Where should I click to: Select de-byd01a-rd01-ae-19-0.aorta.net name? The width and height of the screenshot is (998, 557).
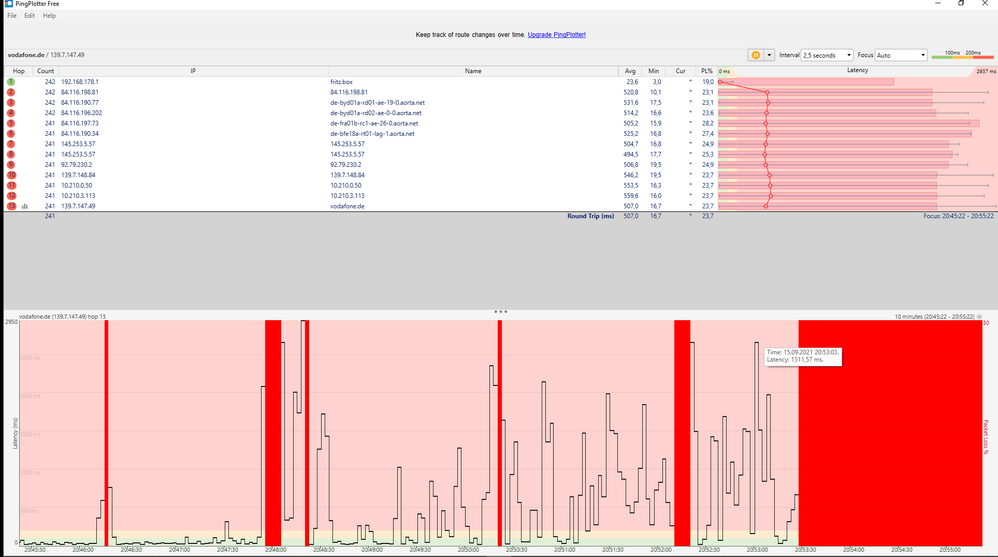[x=377, y=102]
